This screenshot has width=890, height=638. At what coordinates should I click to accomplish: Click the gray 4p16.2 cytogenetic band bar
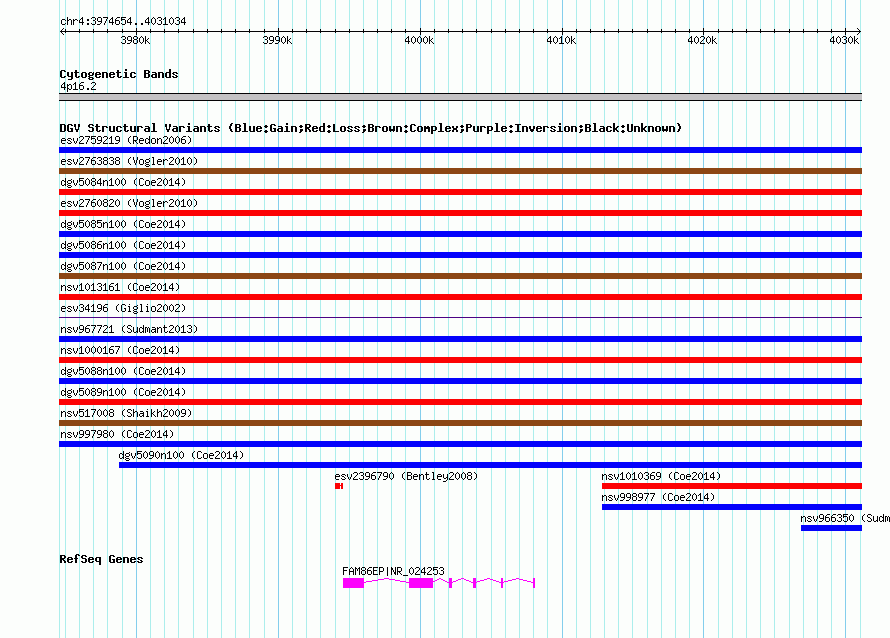[460, 97]
